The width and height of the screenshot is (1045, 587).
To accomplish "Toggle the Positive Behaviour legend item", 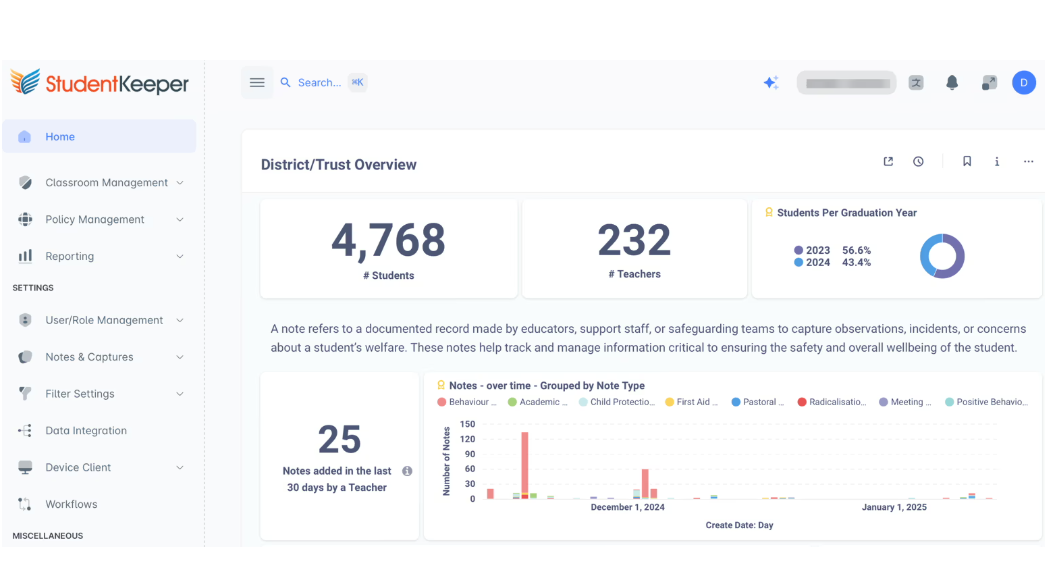I will point(986,402).
